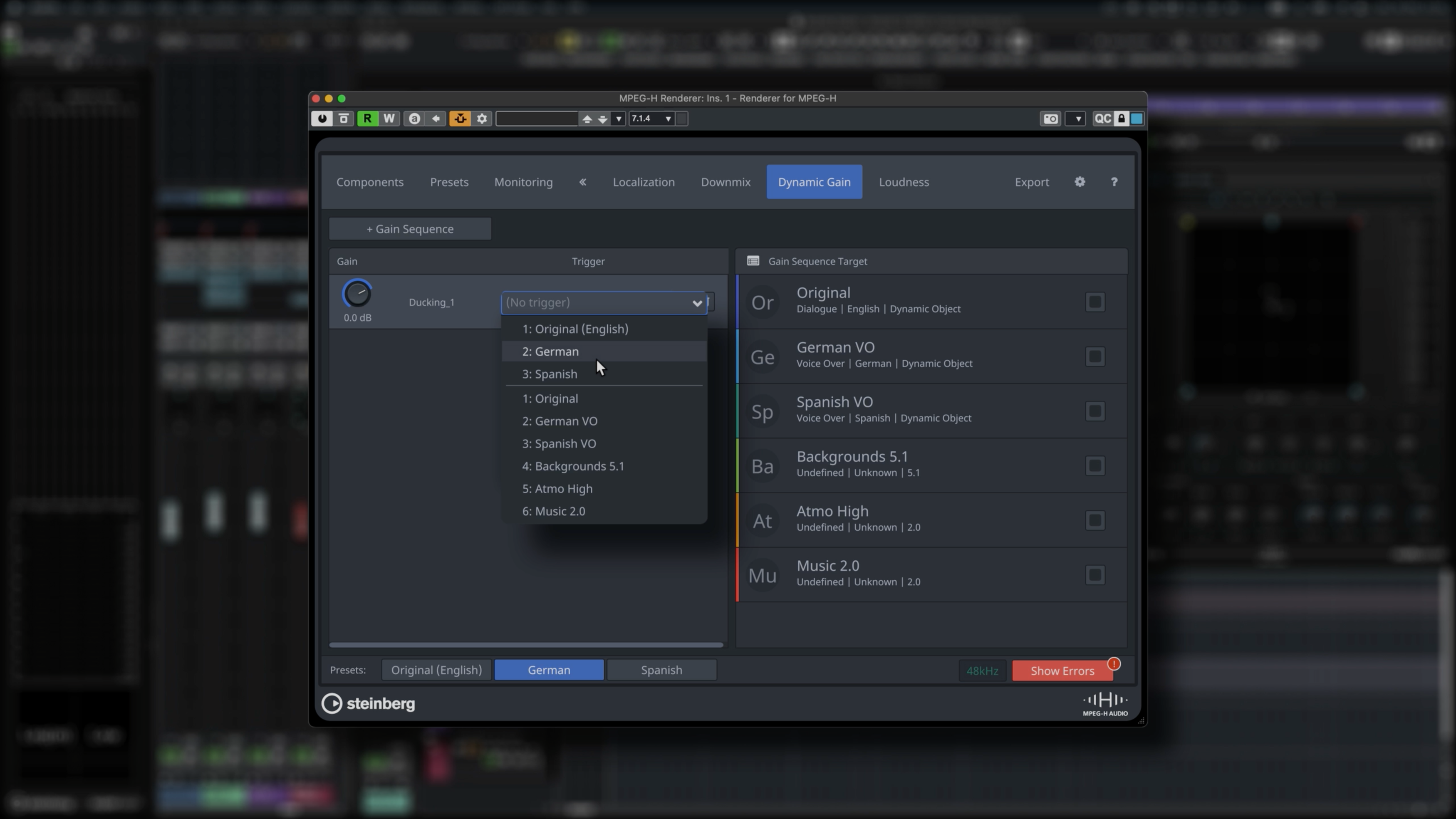This screenshot has height=819, width=1456.
Task: Switch to the Loudness tab
Action: point(903,182)
